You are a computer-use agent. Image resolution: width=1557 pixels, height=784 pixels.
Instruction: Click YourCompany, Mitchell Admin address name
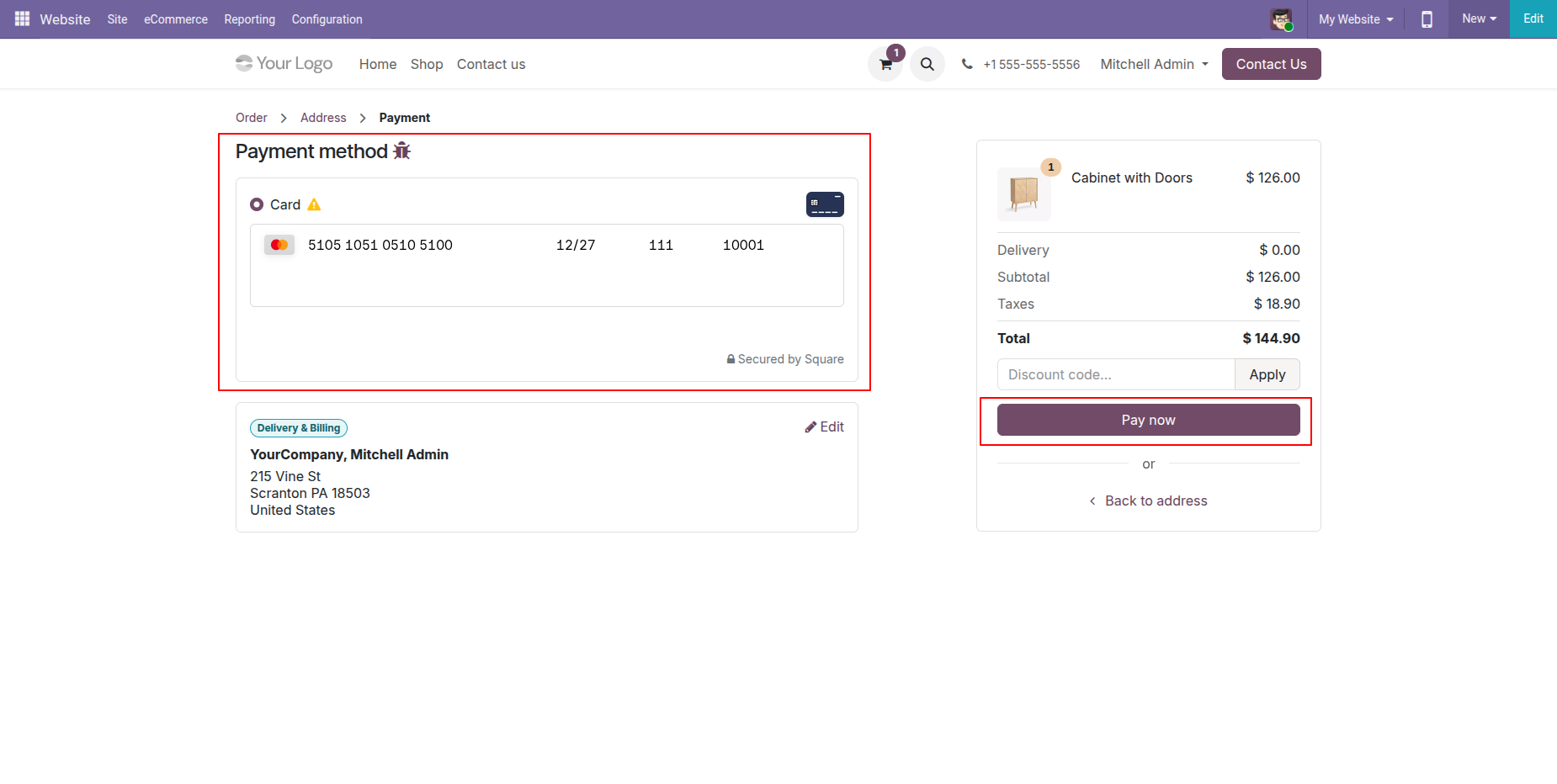pyautogui.click(x=349, y=454)
